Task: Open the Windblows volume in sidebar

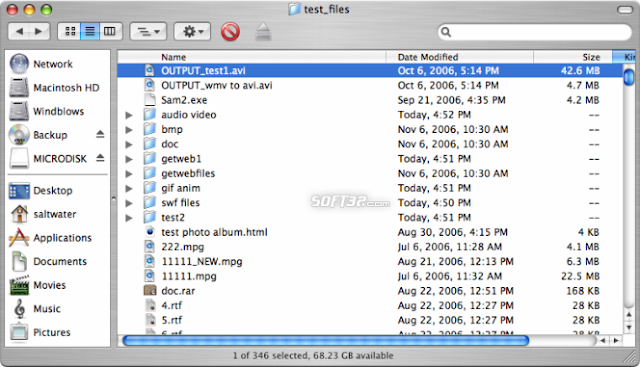Action: [x=47, y=111]
